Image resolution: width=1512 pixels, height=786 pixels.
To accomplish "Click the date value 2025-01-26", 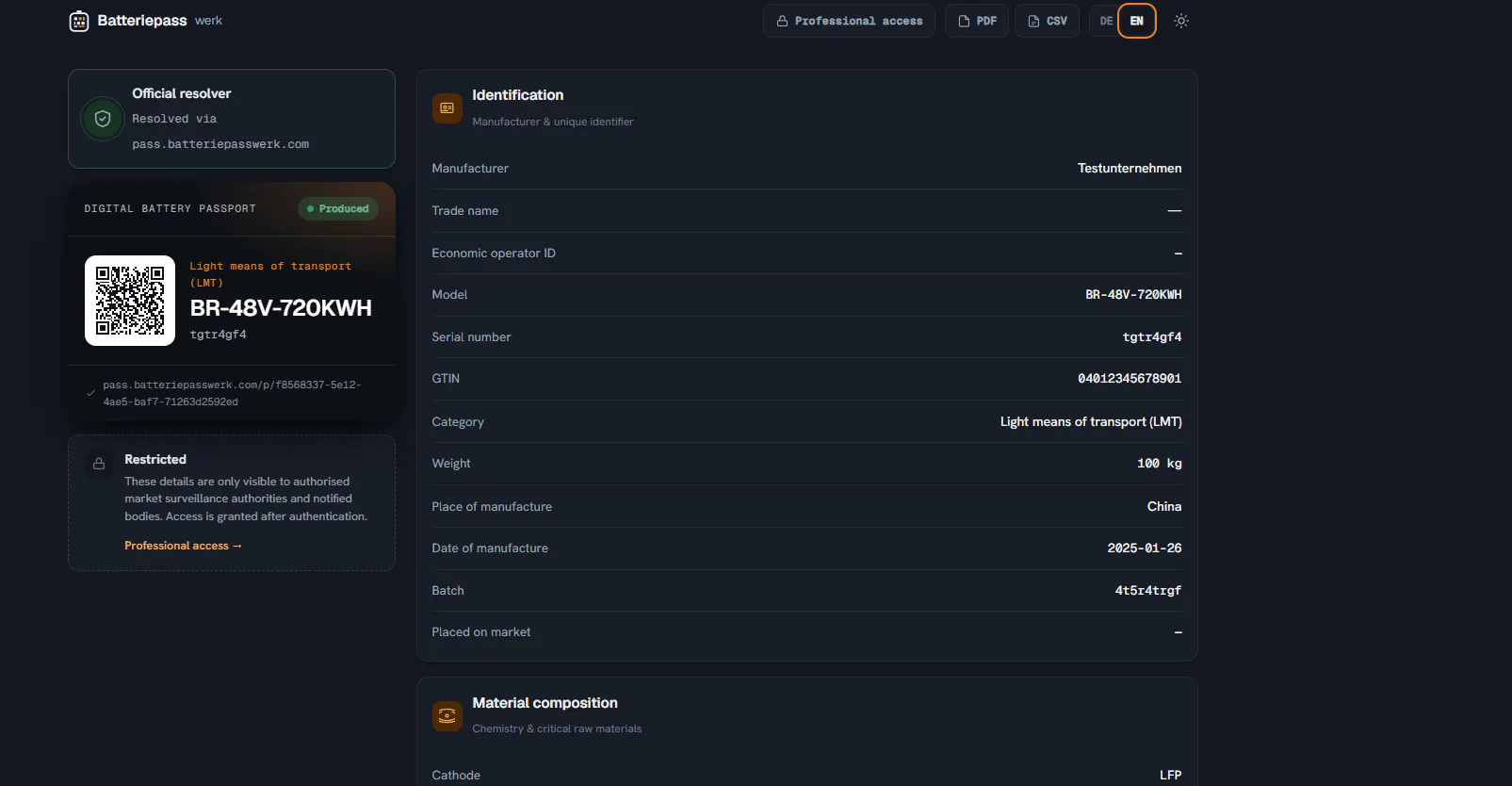I will tap(1145, 548).
